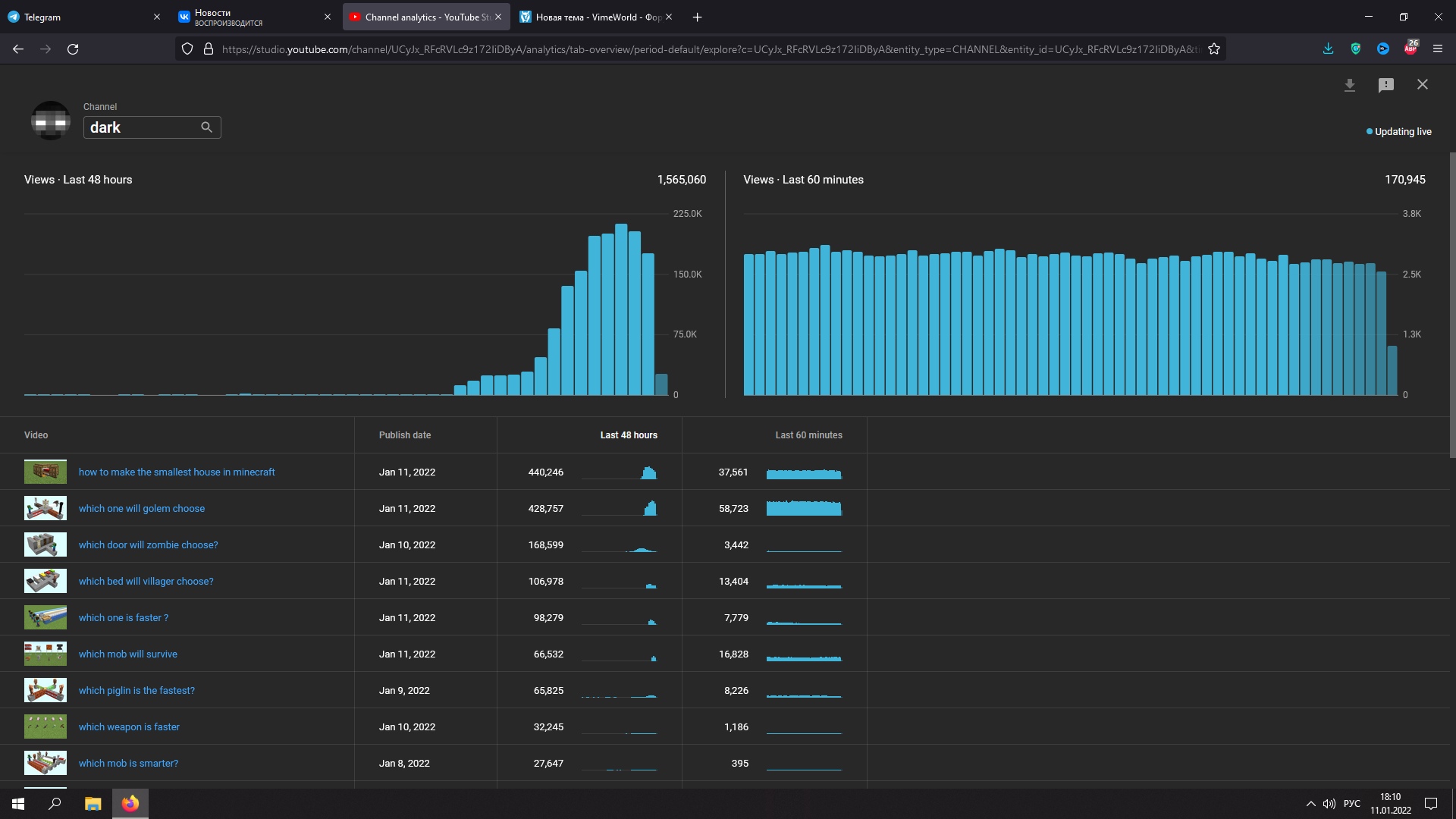This screenshot has height=819, width=1456.
Task: Click 'which mob will survive' thumbnail
Action: [45, 654]
